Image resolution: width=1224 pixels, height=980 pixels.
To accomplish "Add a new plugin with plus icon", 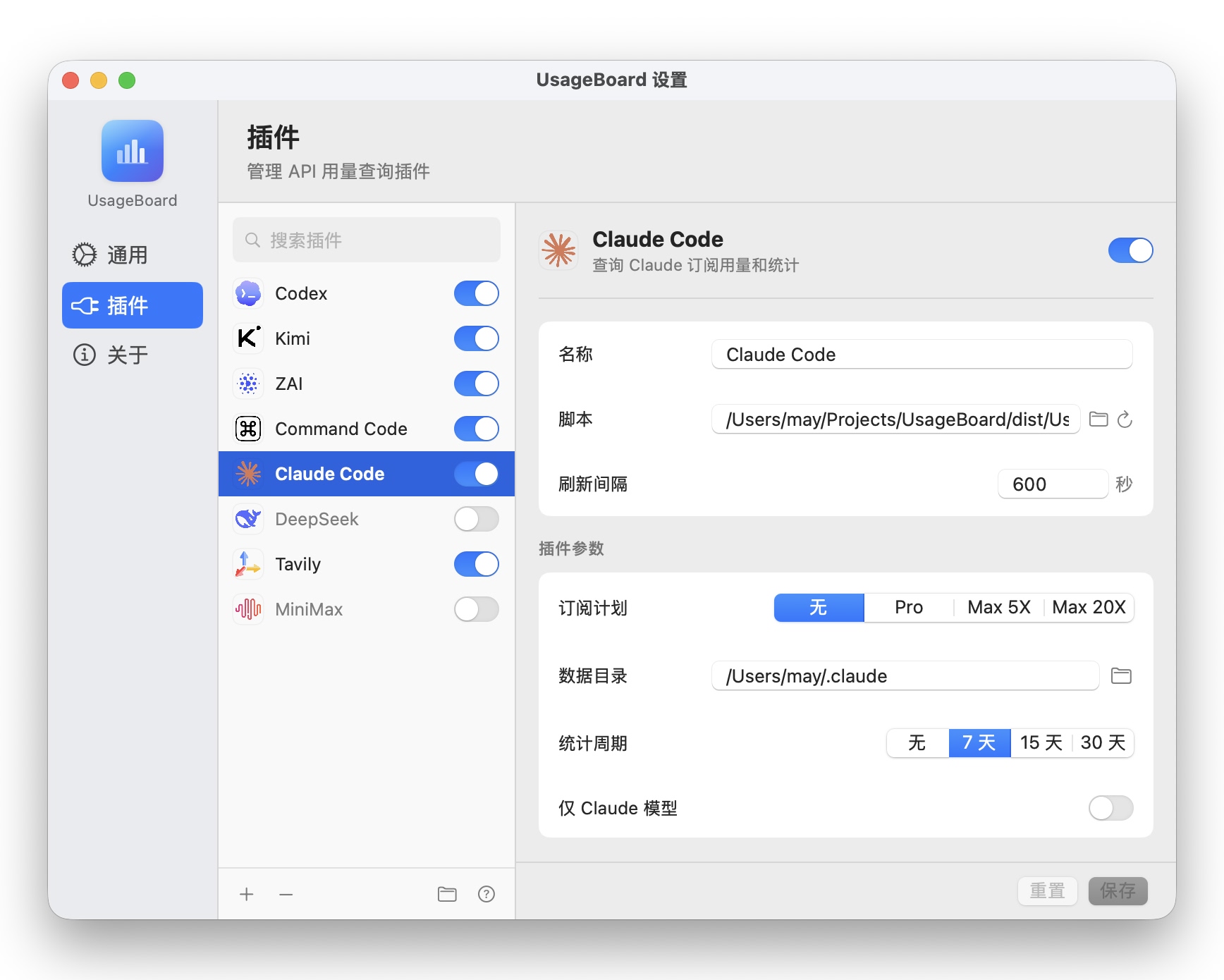I will [247, 895].
